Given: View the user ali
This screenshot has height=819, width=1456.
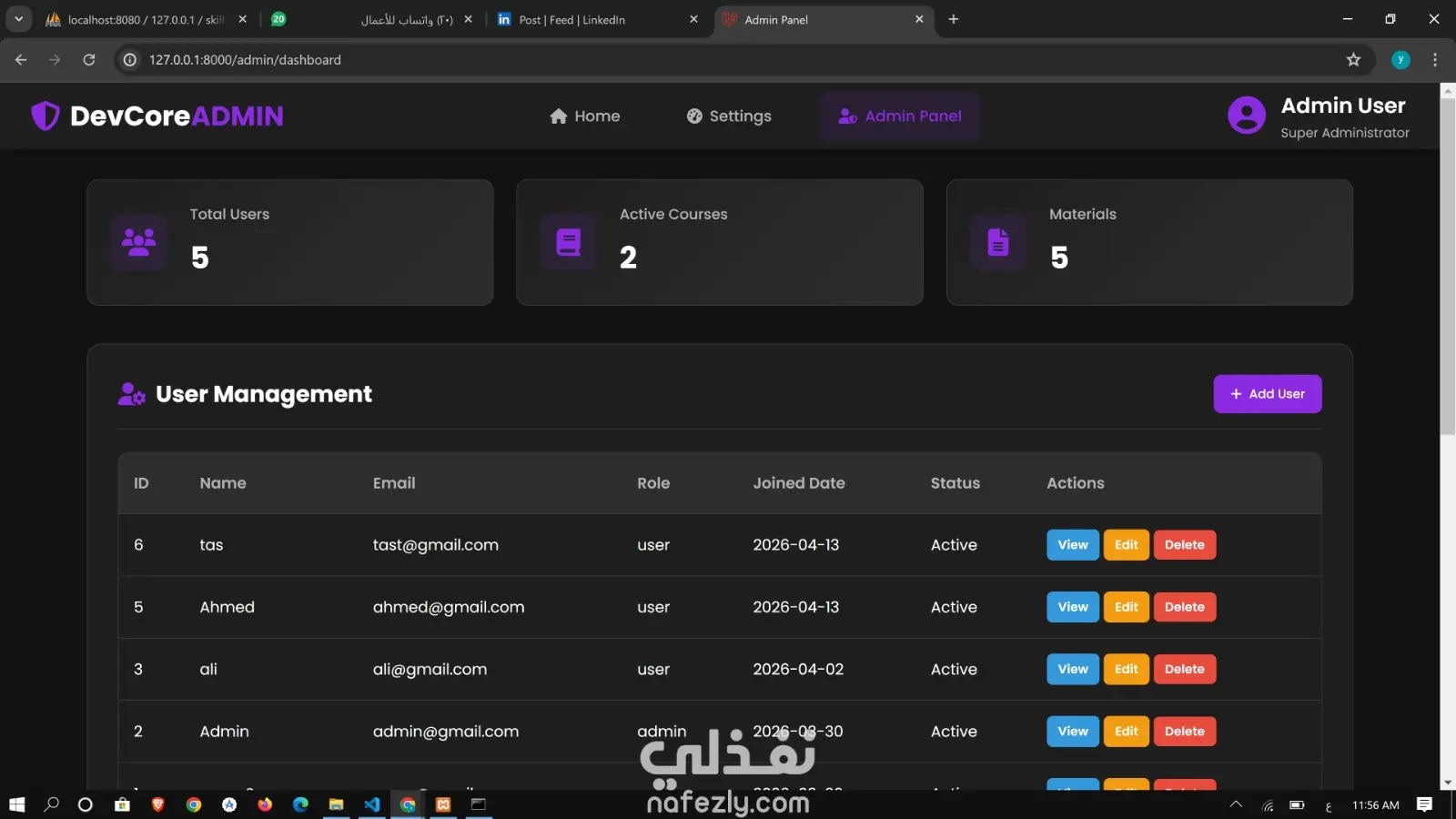Looking at the screenshot, I should tap(1073, 669).
